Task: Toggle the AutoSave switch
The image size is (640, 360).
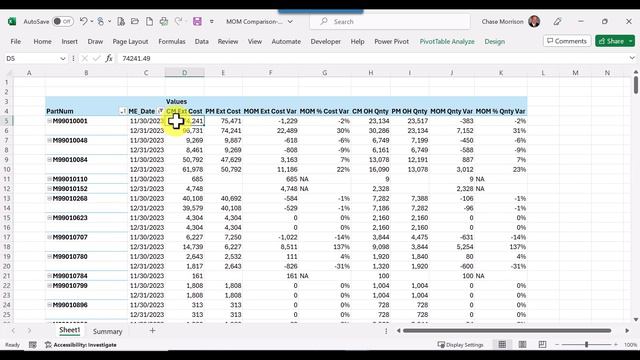Action: tap(63, 21)
